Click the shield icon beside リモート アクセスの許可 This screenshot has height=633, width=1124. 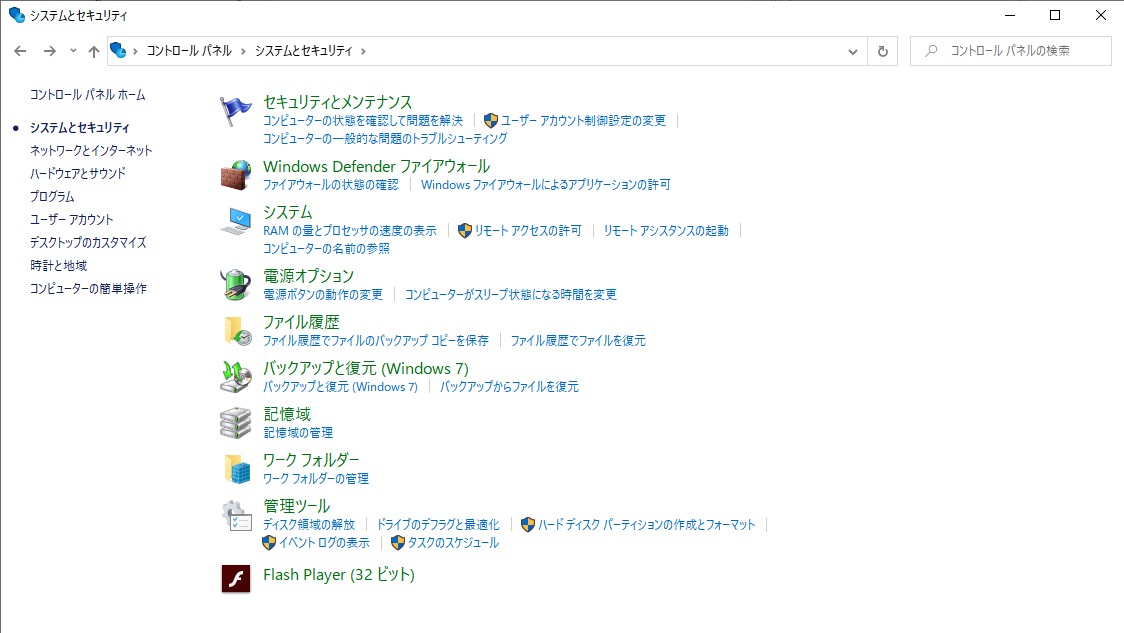click(463, 230)
